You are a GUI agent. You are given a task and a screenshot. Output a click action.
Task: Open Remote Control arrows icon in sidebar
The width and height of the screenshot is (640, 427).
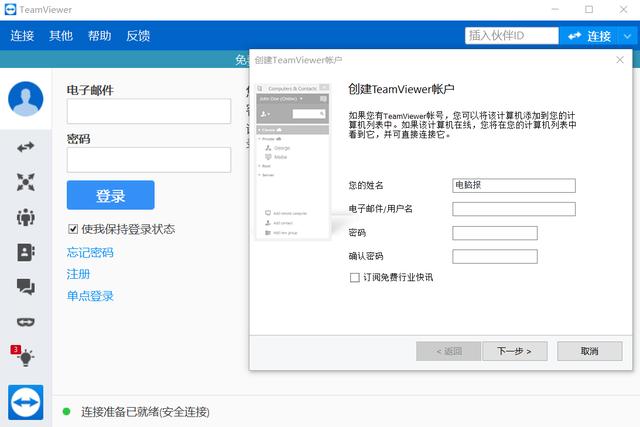coord(26,147)
